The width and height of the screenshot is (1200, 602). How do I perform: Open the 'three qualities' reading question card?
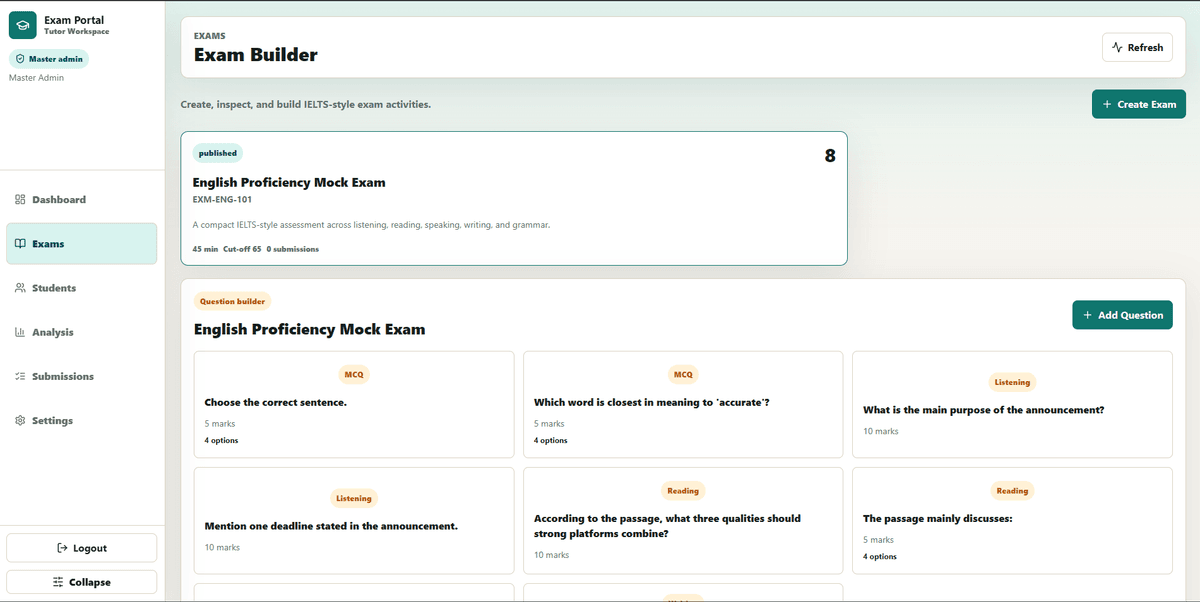point(683,521)
